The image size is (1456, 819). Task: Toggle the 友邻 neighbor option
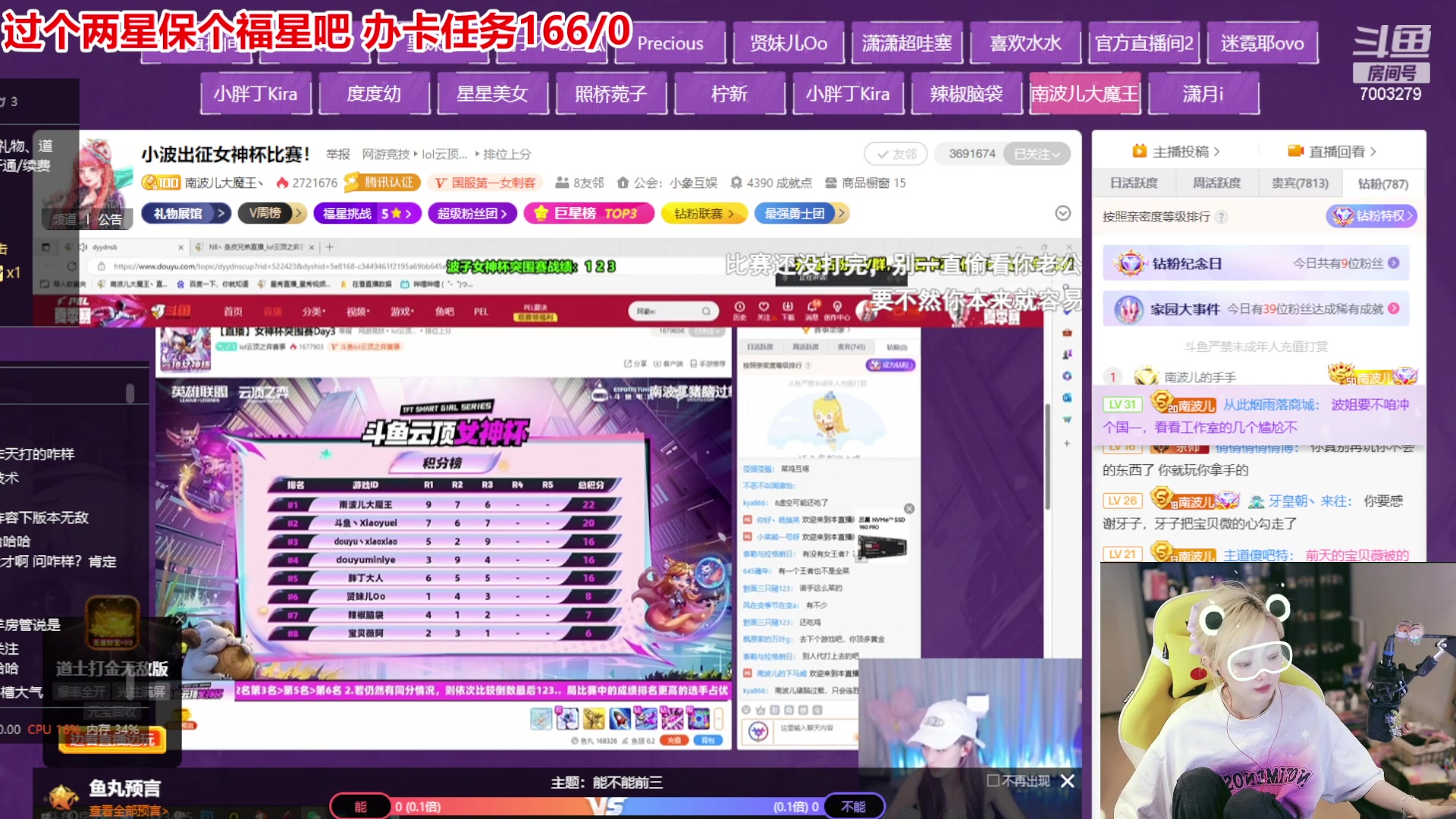(x=896, y=153)
